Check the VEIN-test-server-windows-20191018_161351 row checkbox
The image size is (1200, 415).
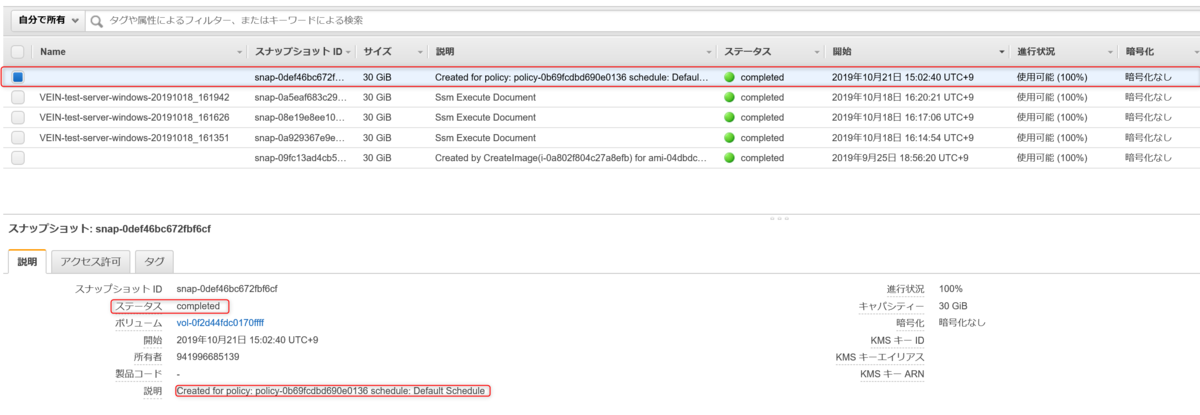click(18, 138)
